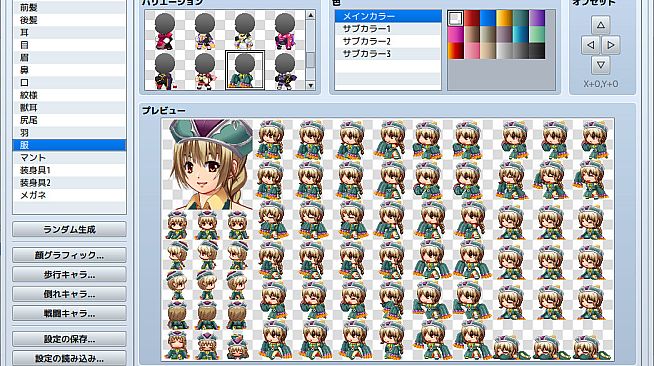Select the highlighted 服 parts entry

pyautogui.click(x=69, y=145)
